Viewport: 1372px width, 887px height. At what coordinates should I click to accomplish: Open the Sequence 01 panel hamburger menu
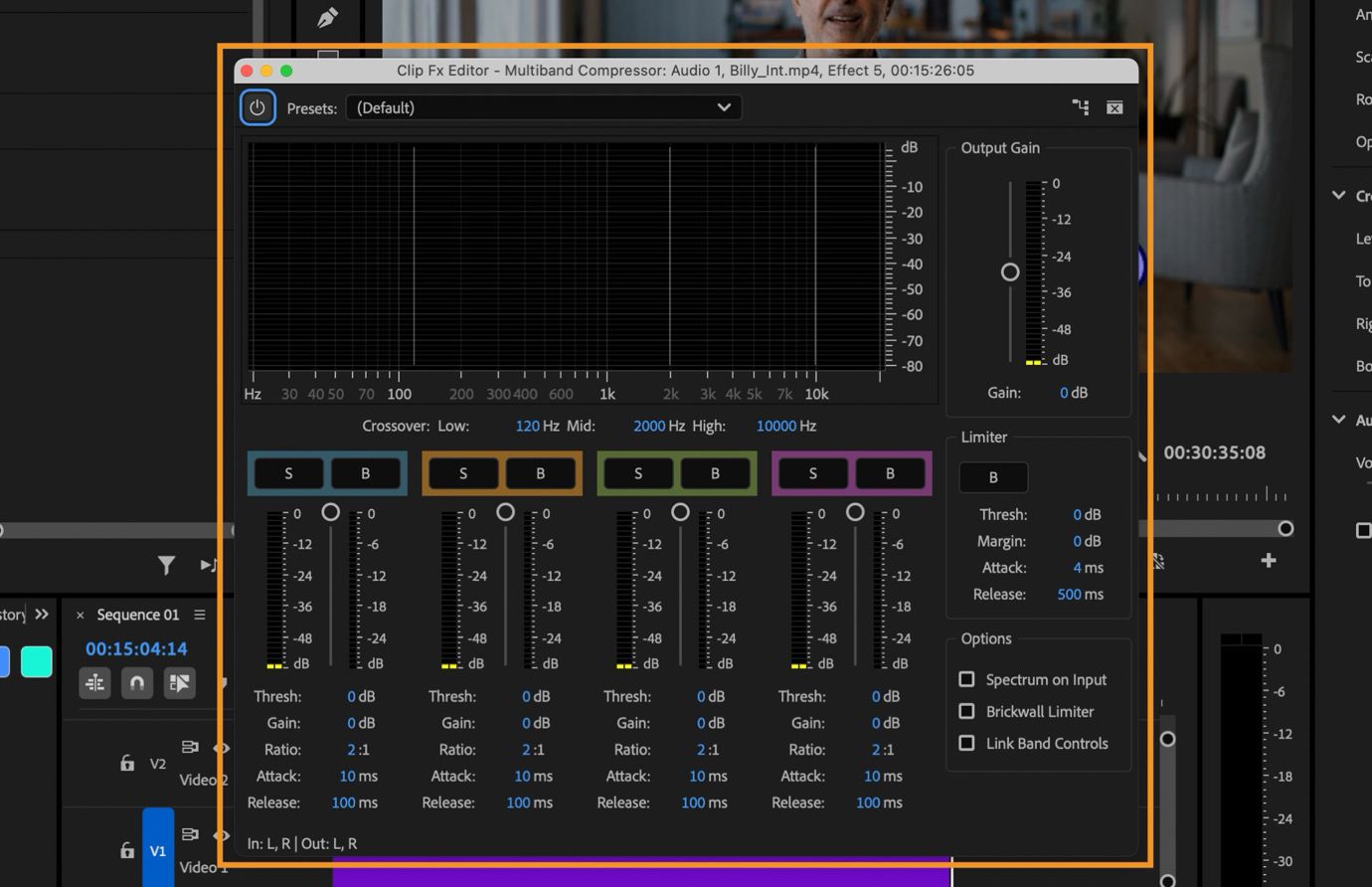(x=200, y=614)
